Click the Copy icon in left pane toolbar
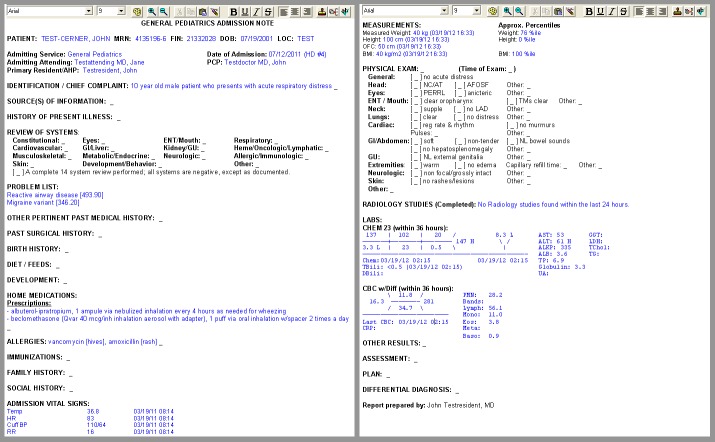Screen dimensions: 715x442 click(191, 12)
